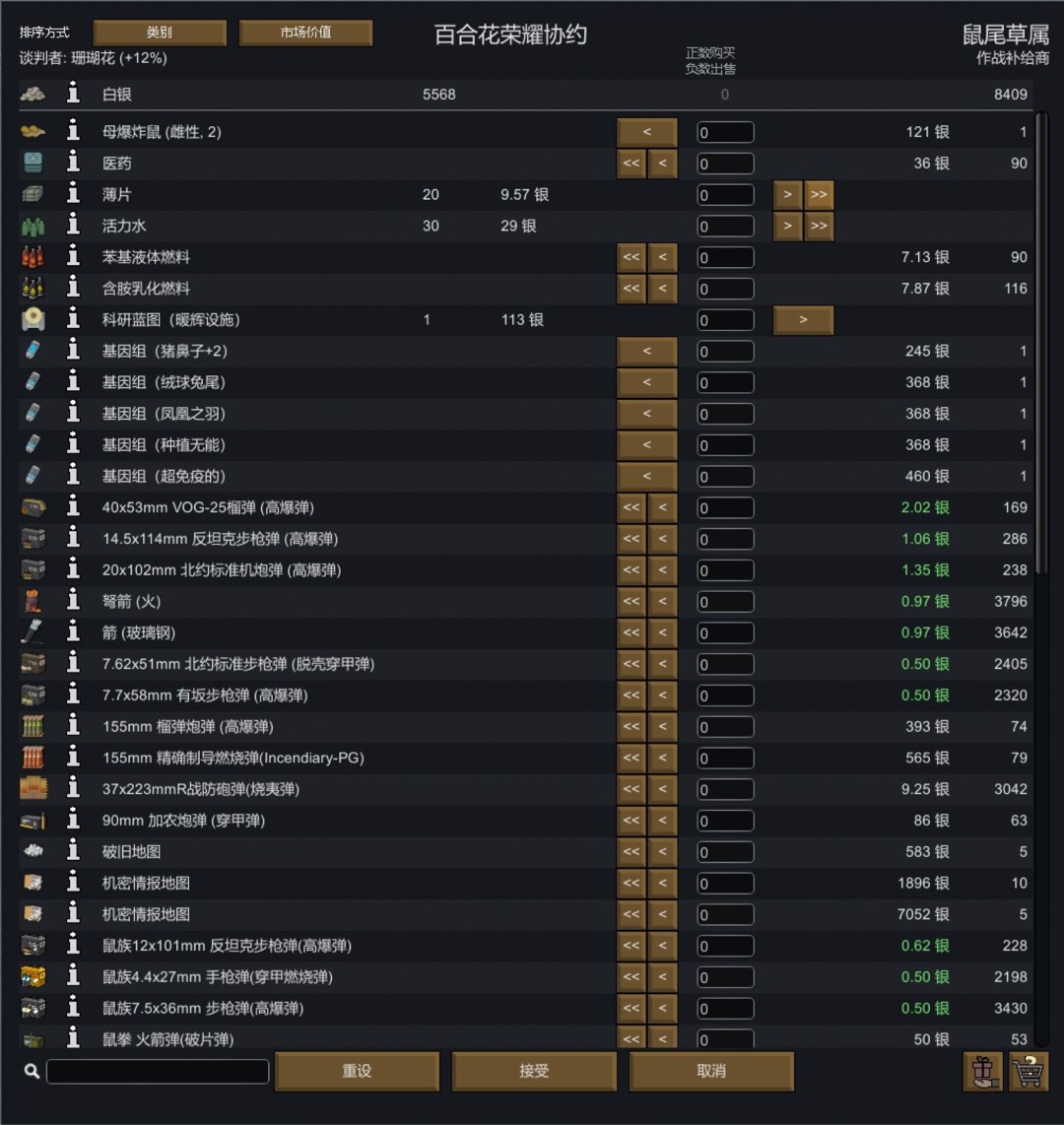1064x1125 pixels.
Task: Show item info for 破旧地图
Action: point(73,851)
